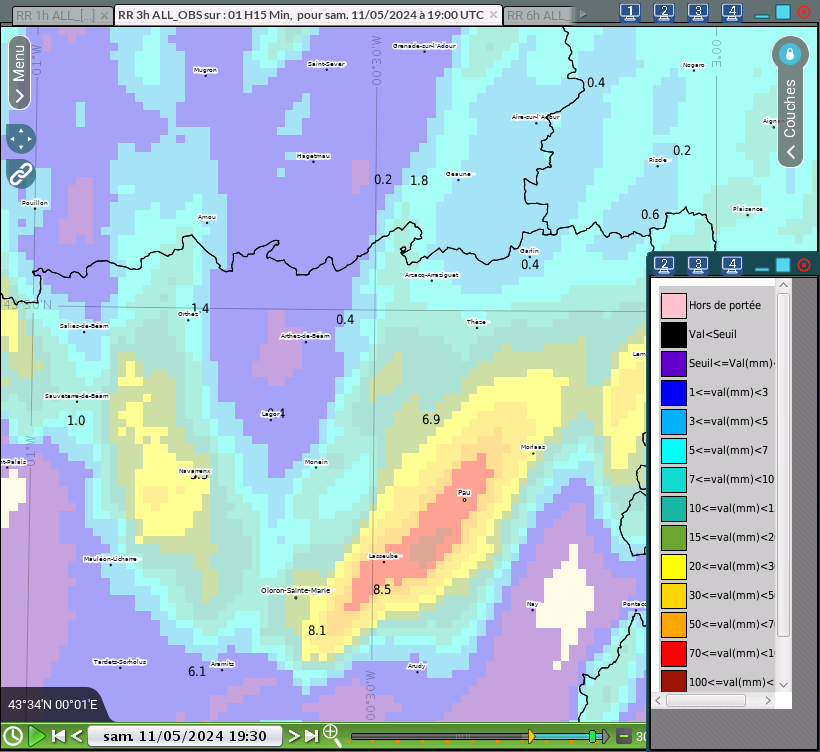Step back one time step
Screen dimensions: 820x752
pyautogui.click(x=77, y=736)
